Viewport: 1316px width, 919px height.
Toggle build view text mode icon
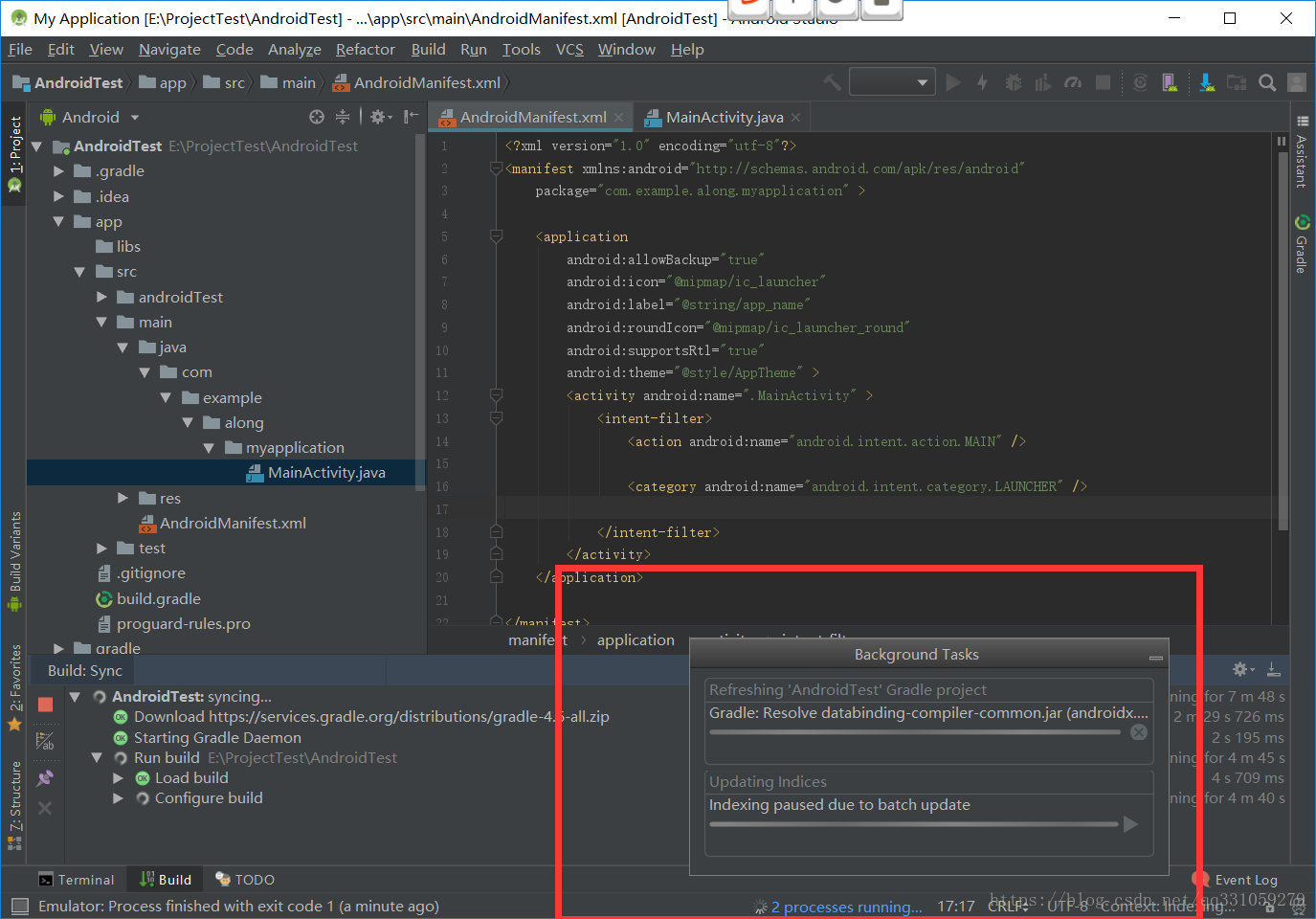(x=45, y=741)
